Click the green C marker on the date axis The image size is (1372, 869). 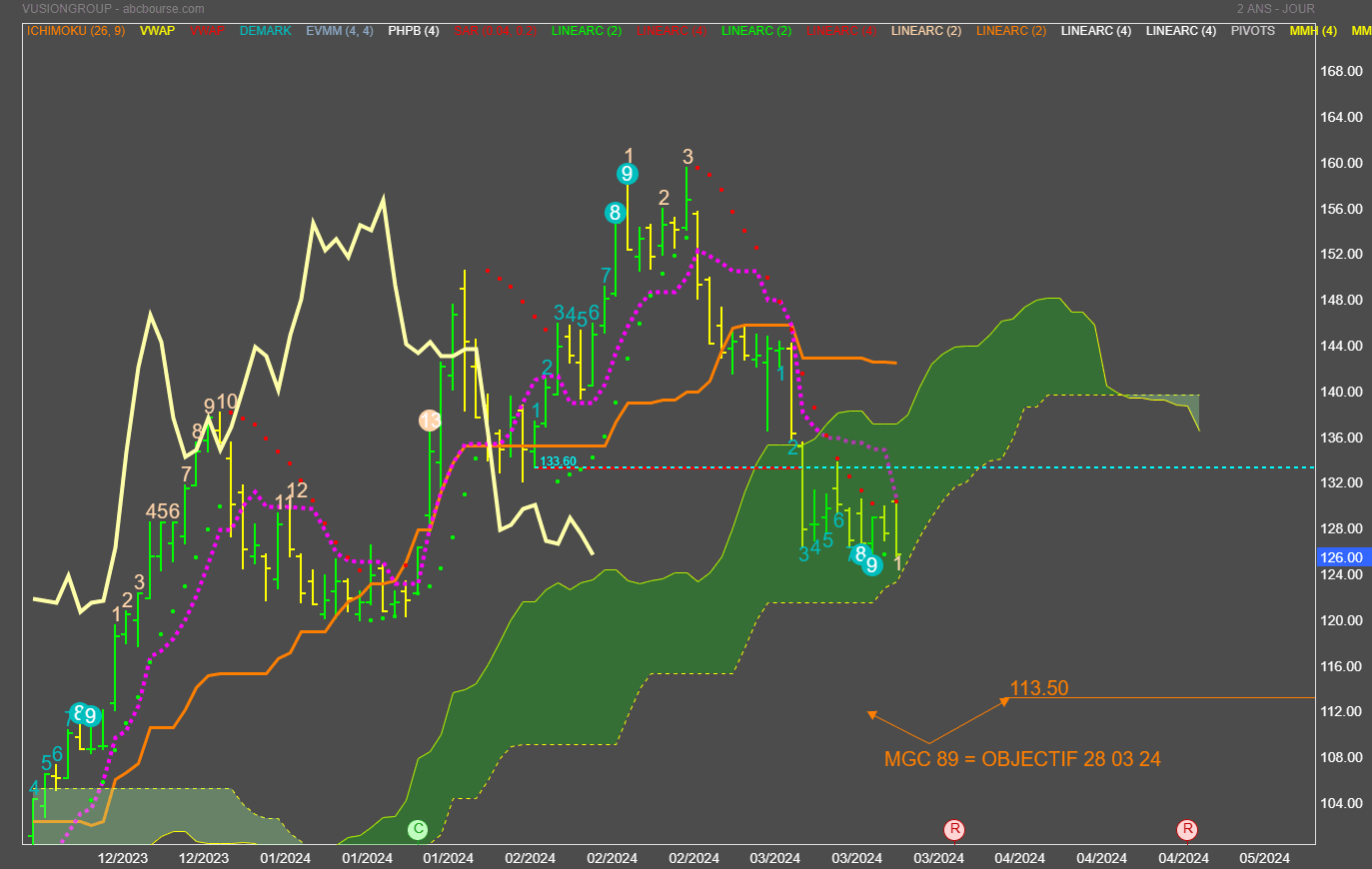[418, 829]
